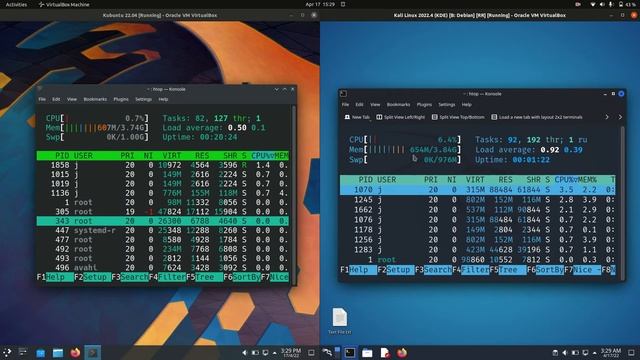The height and width of the screenshot is (360, 640).
Task: Click New Tab in Kali Konsole toolbar
Action: tap(357, 117)
